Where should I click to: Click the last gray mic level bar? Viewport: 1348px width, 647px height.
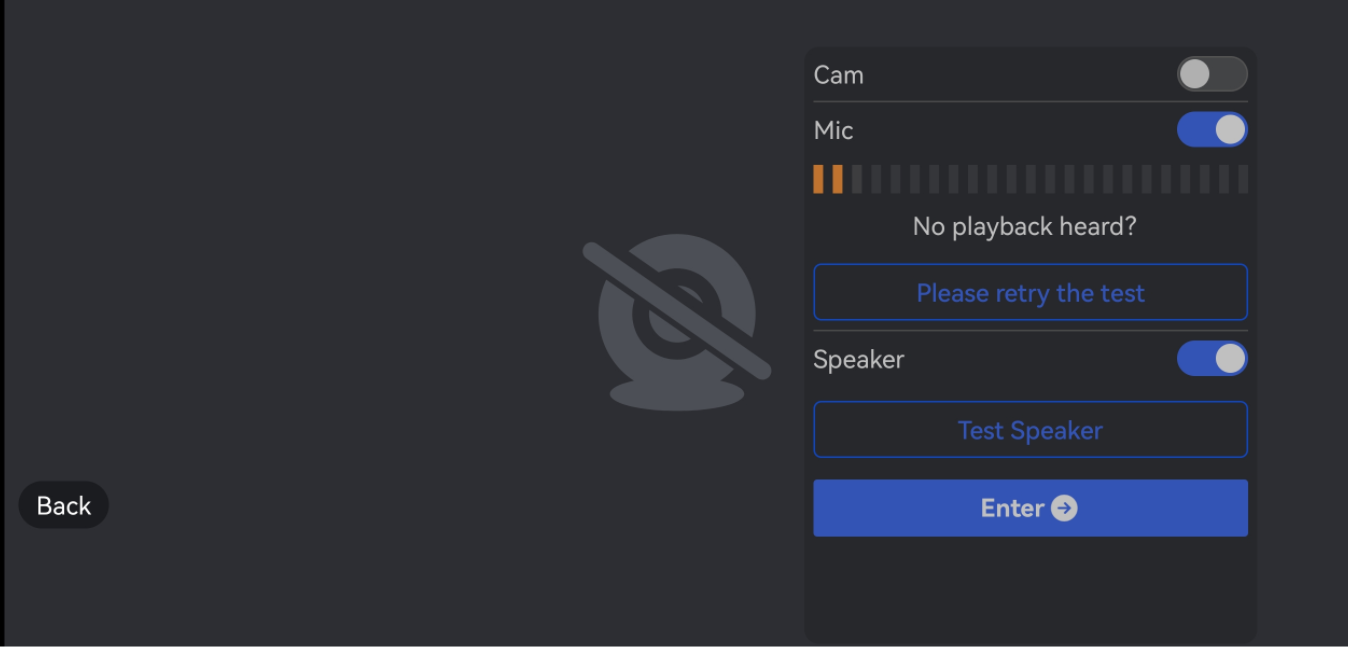1243,179
